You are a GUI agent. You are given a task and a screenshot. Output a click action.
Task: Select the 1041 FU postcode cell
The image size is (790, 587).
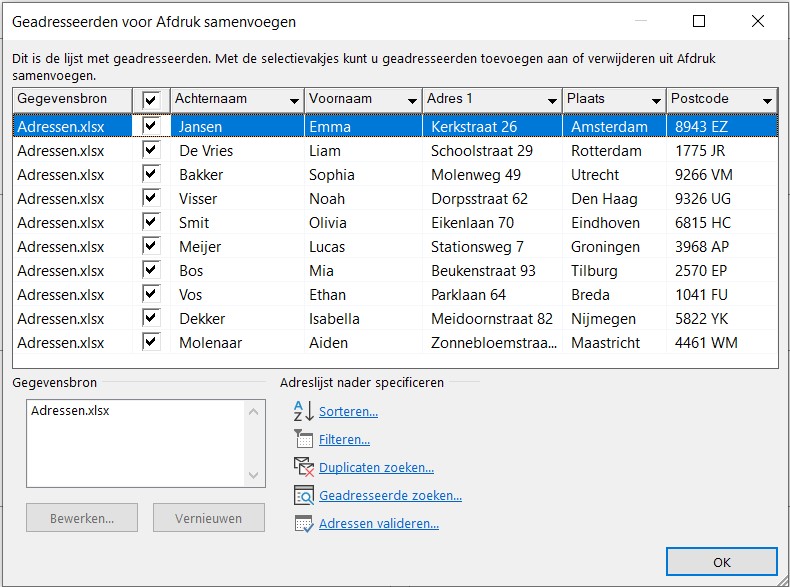(x=722, y=295)
